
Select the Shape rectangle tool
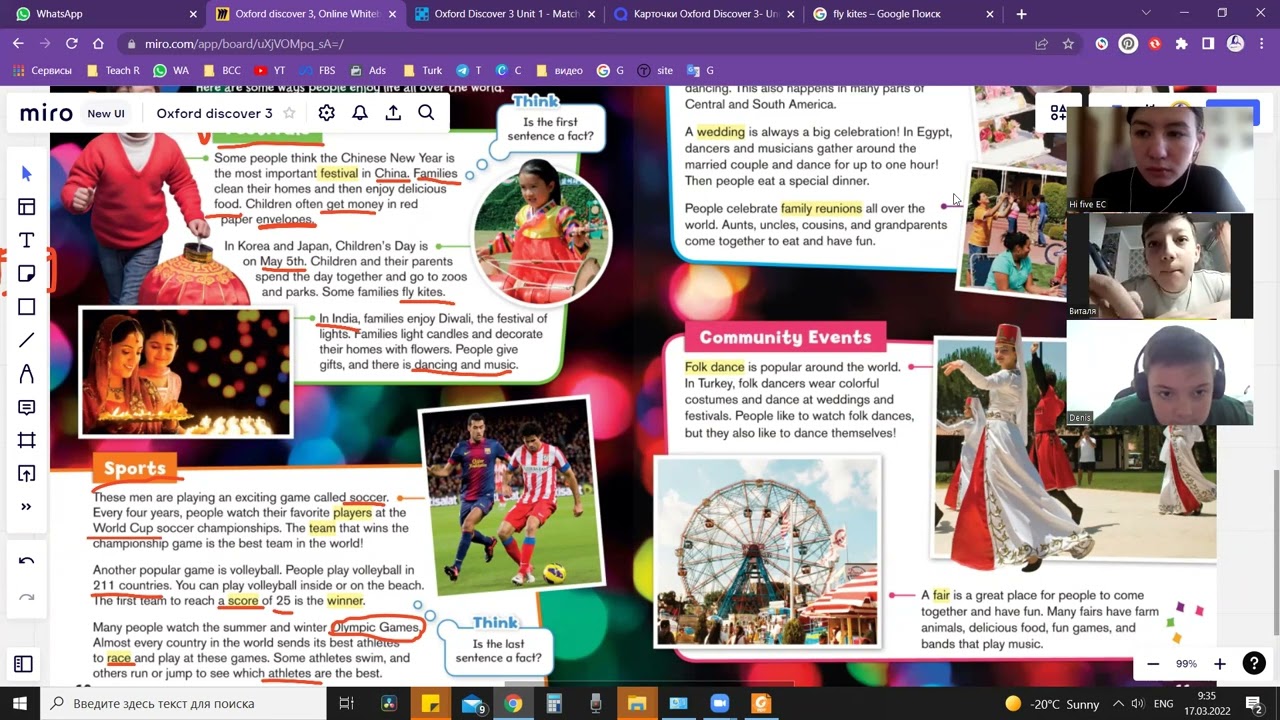[x=27, y=307]
